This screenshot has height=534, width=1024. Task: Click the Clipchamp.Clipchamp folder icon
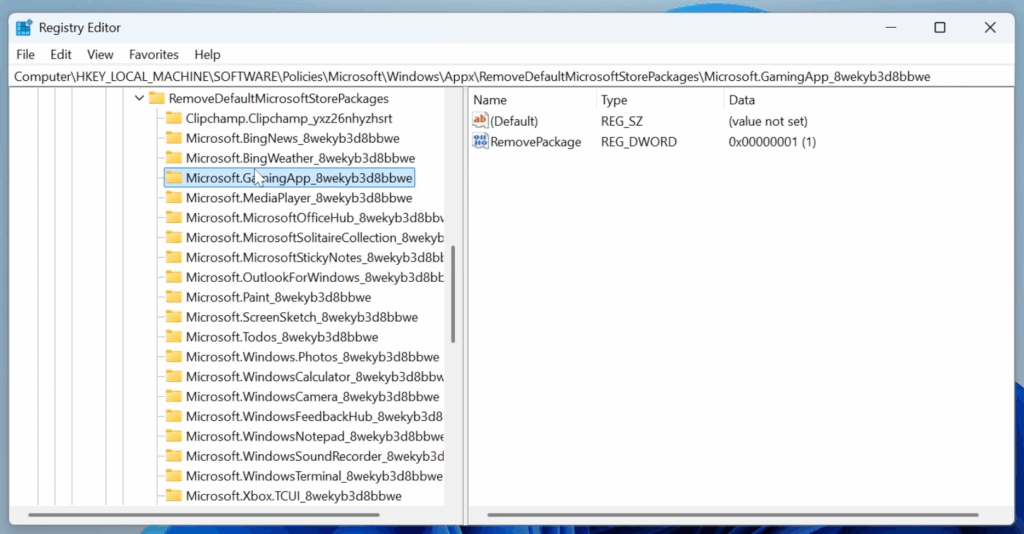coord(173,118)
